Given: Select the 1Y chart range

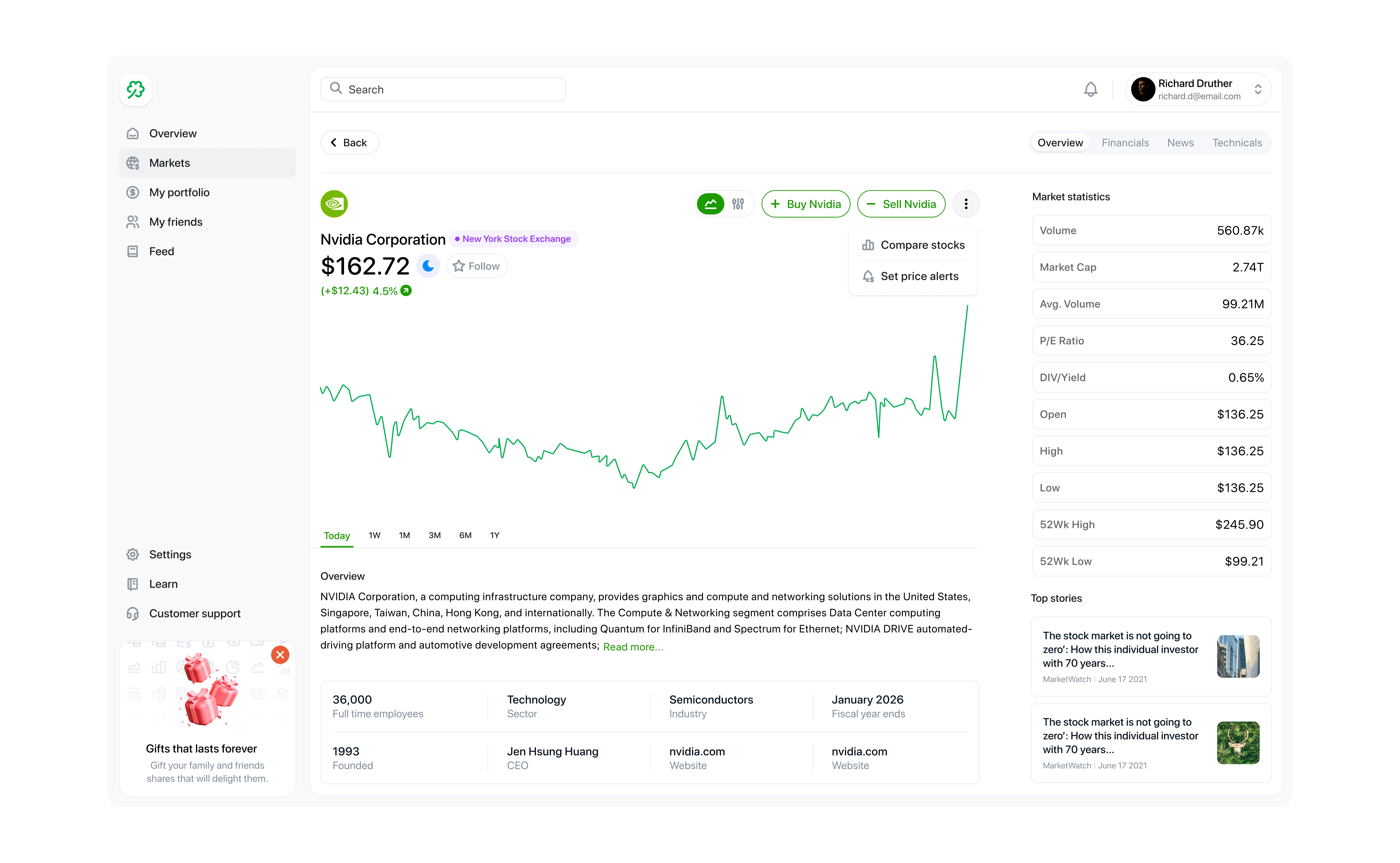Looking at the screenshot, I should 494,535.
